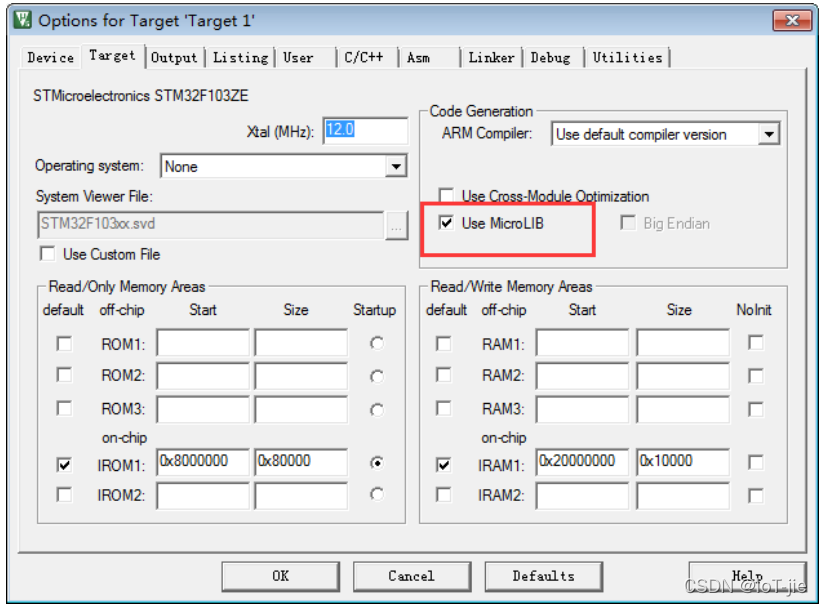Click the Xtal (MHz) input field
The width and height of the screenshot is (822, 606).
(365, 130)
